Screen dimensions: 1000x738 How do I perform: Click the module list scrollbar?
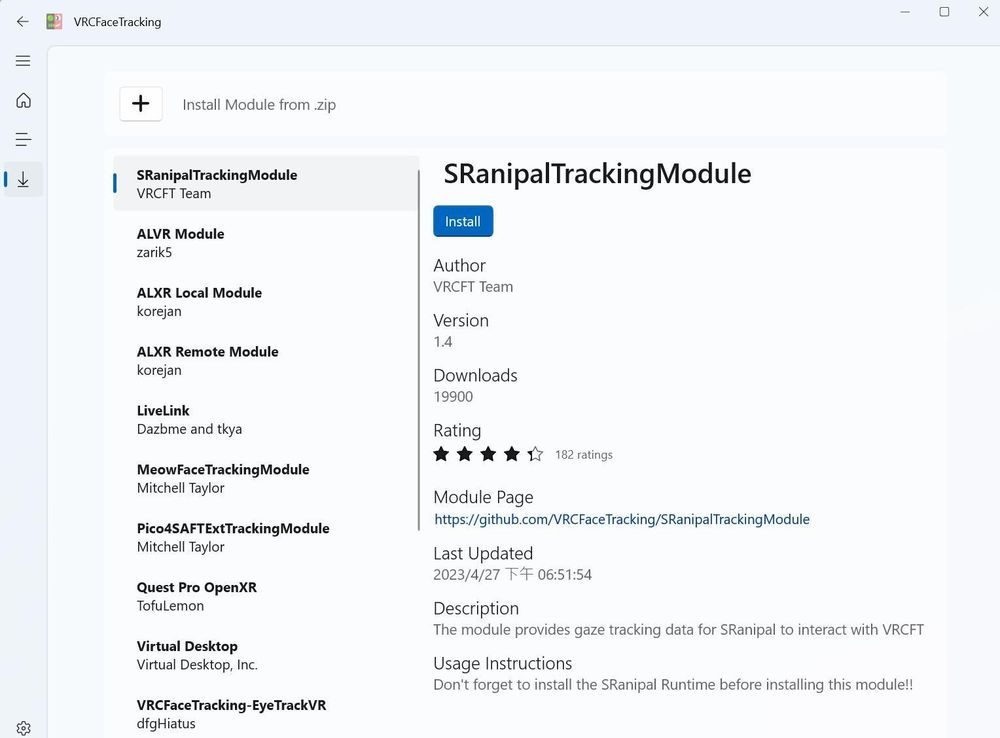click(x=418, y=350)
